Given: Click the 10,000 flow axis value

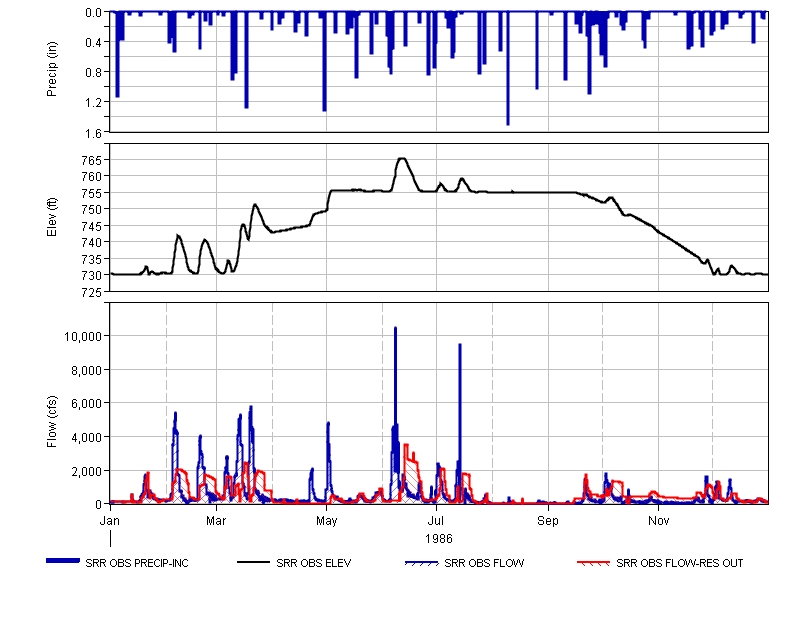Looking at the screenshot, I should pos(83,336).
